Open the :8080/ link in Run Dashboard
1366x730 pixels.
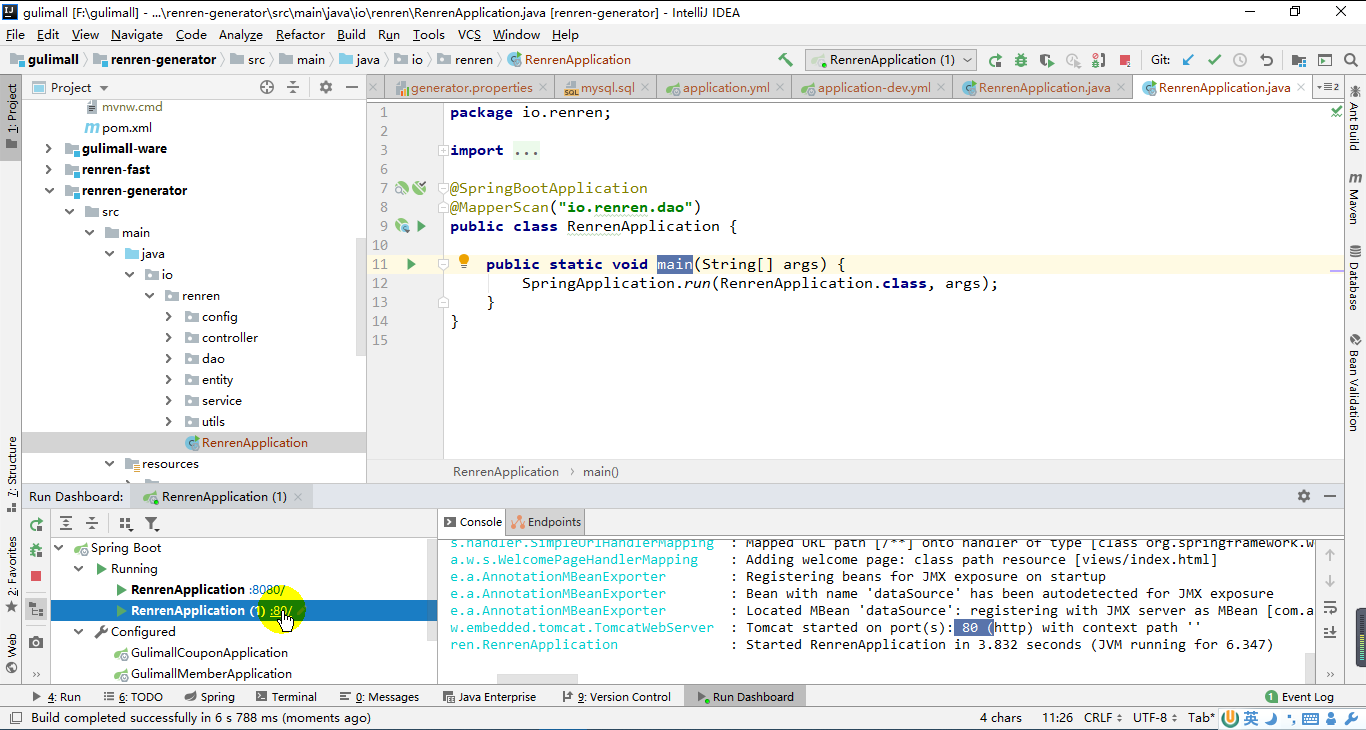pos(267,590)
